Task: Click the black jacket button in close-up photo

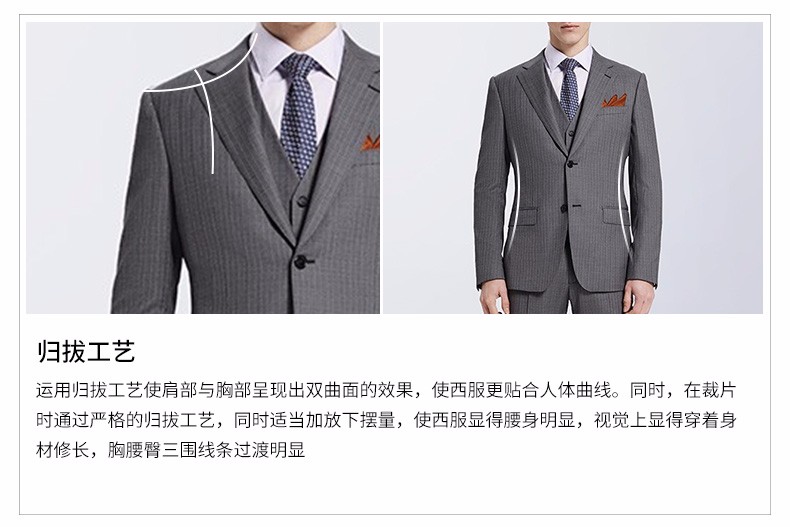Action: pos(301,262)
